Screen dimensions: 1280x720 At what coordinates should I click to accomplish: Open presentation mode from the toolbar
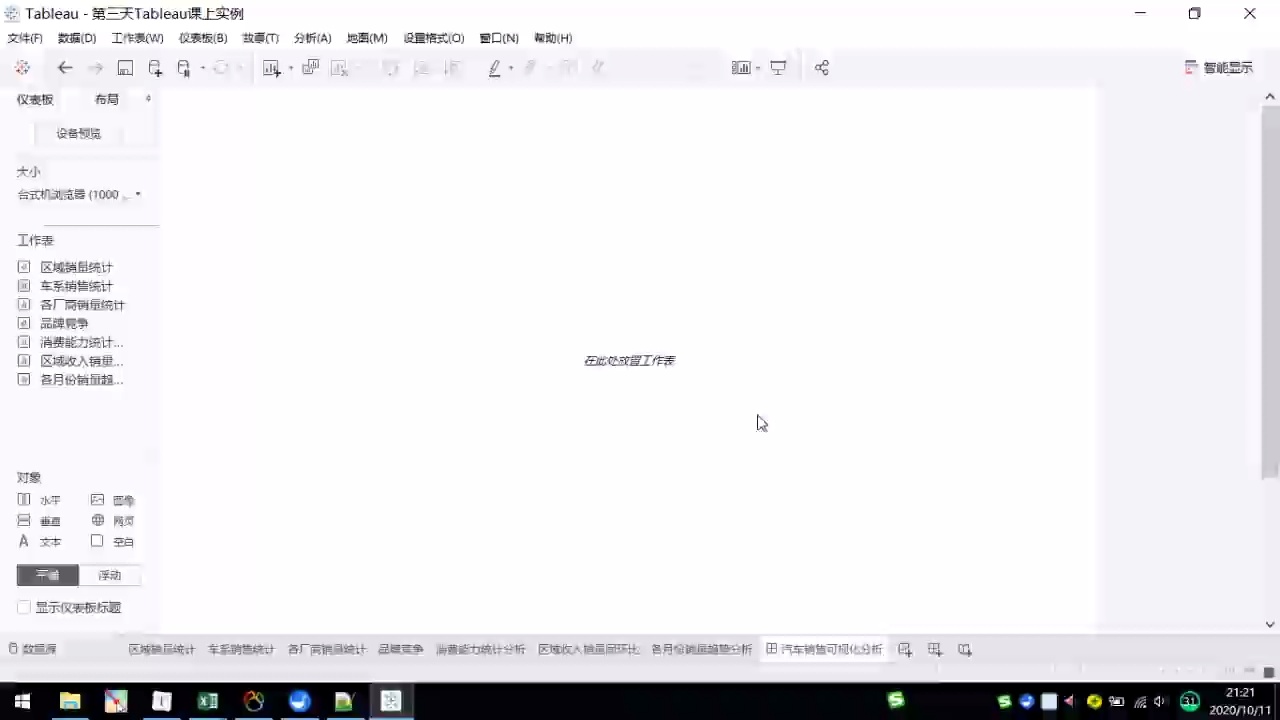pyautogui.click(x=778, y=68)
